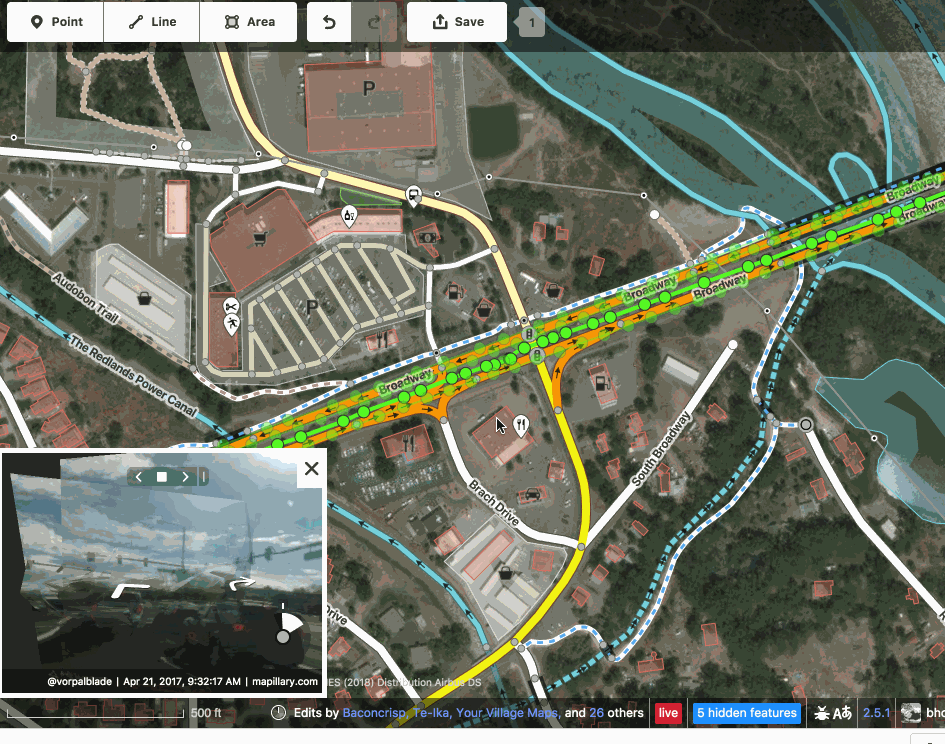The height and width of the screenshot is (744, 945).
Task: Open contributor Your Village Maps profile
Action: click(x=508, y=713)
